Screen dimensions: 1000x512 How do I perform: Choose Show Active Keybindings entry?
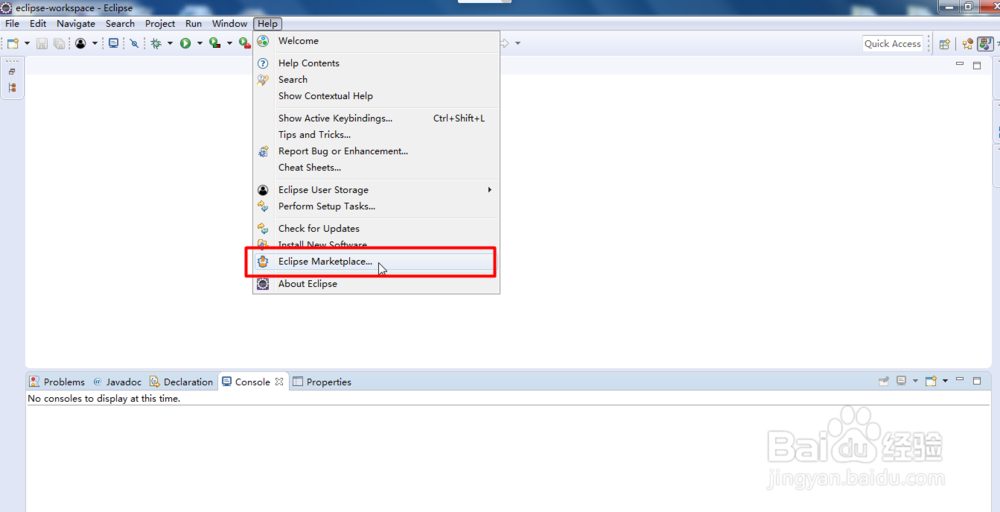(x=376, y=119)
